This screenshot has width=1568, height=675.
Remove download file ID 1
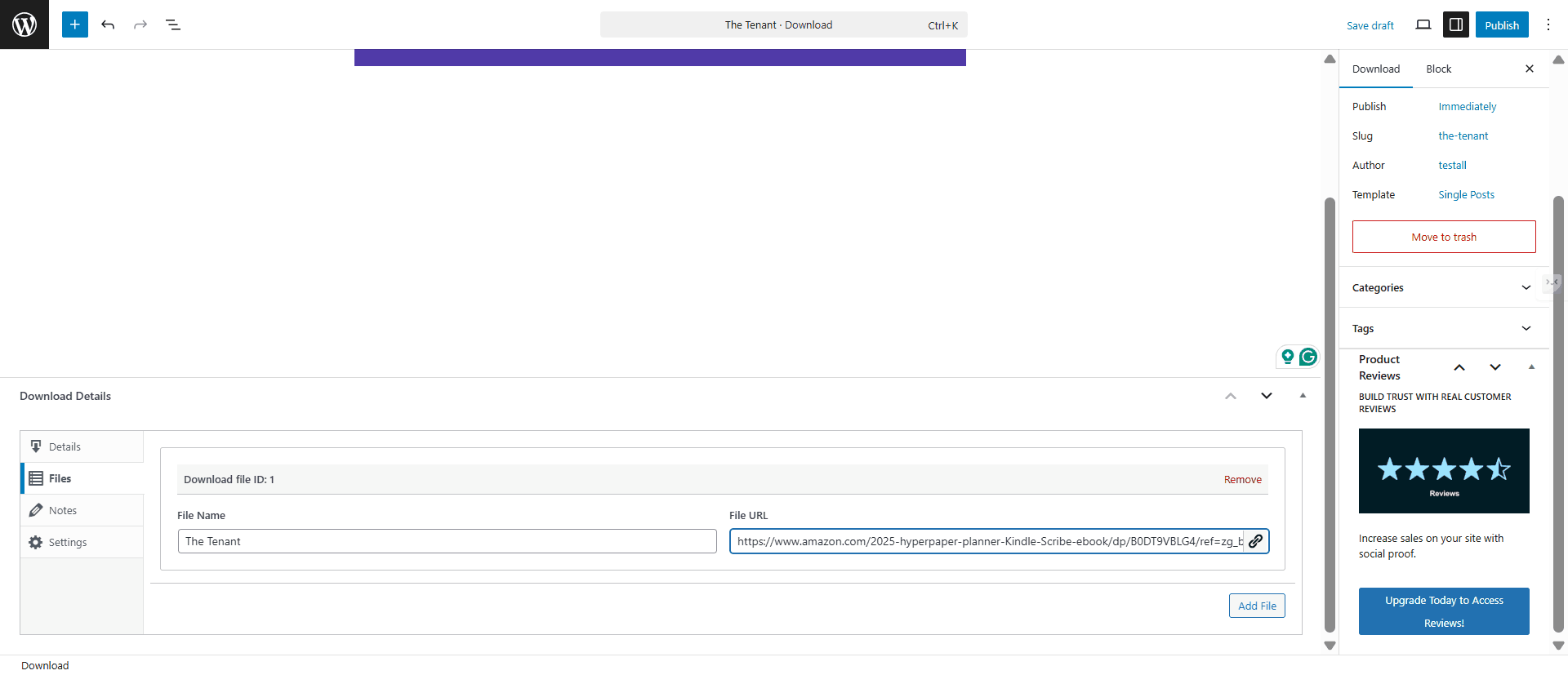(1243, 479)
